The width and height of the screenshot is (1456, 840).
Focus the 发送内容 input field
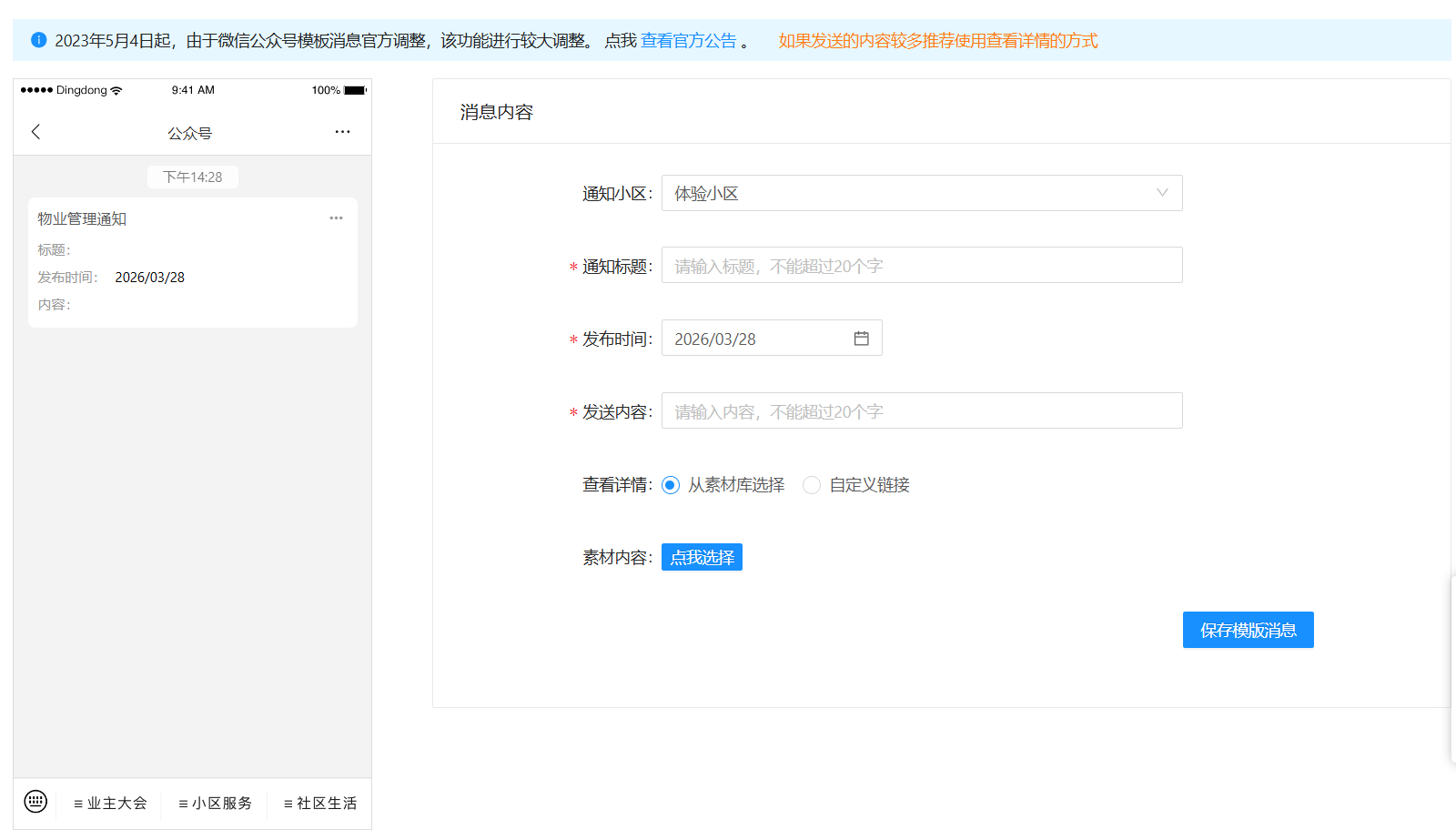[921, 411]
